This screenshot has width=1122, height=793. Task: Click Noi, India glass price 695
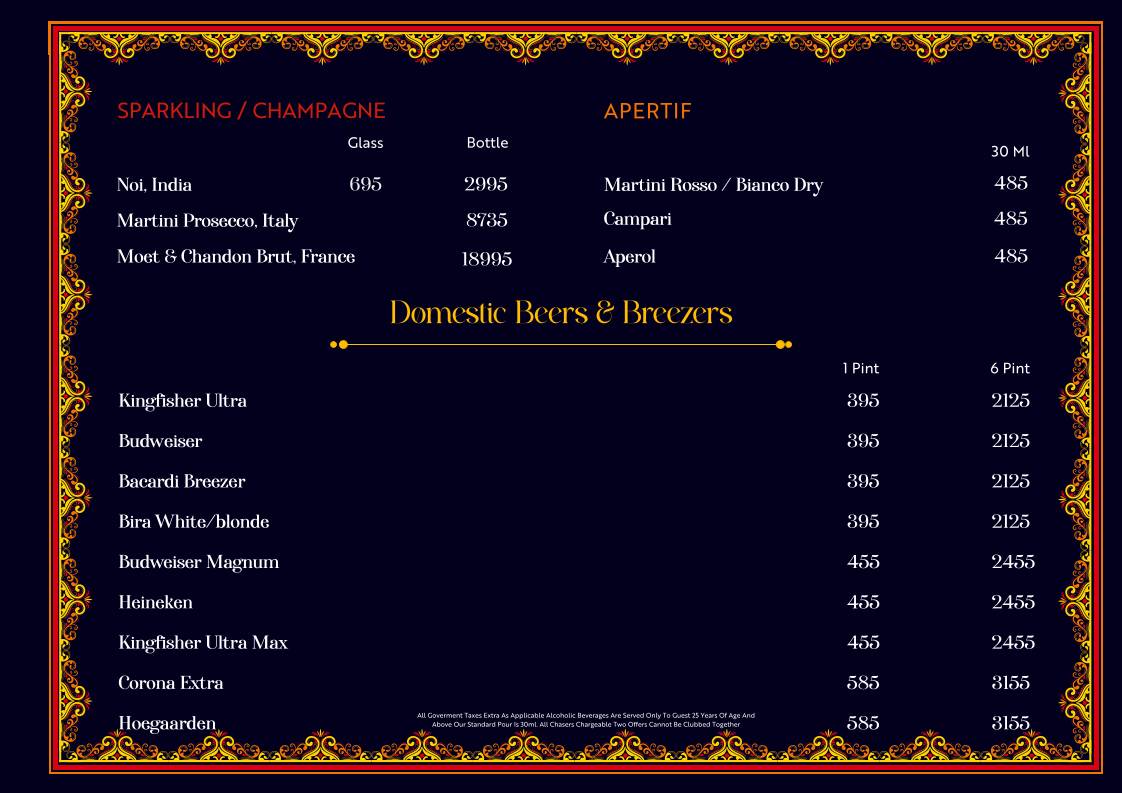(366, 185)
